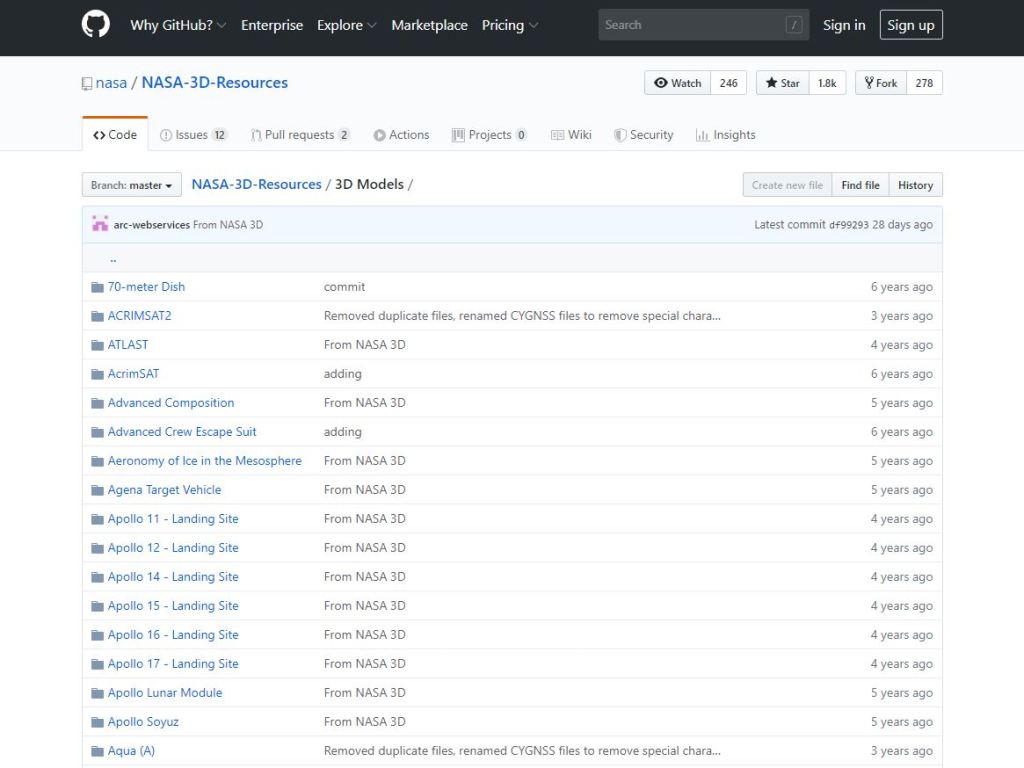Open the NASA-3D-Resources repository title link

click(x=215, y=83)
